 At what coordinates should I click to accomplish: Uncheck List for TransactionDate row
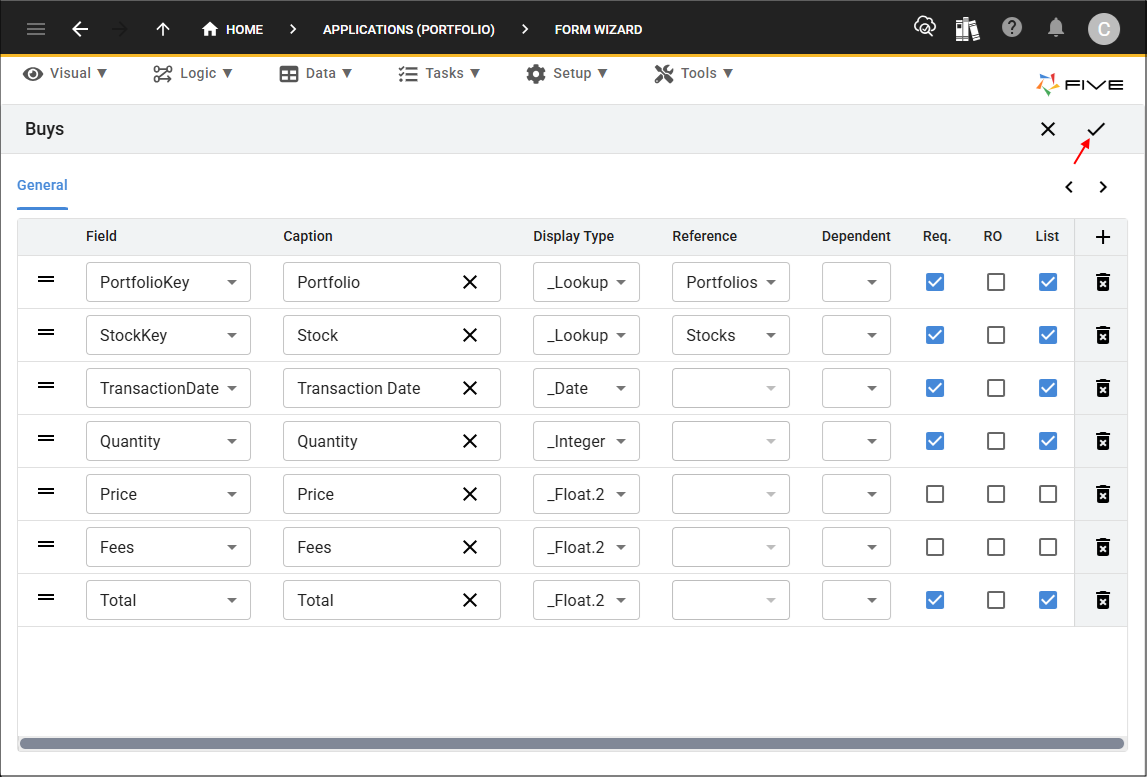pyautogui.click(x=1048, y=388)
